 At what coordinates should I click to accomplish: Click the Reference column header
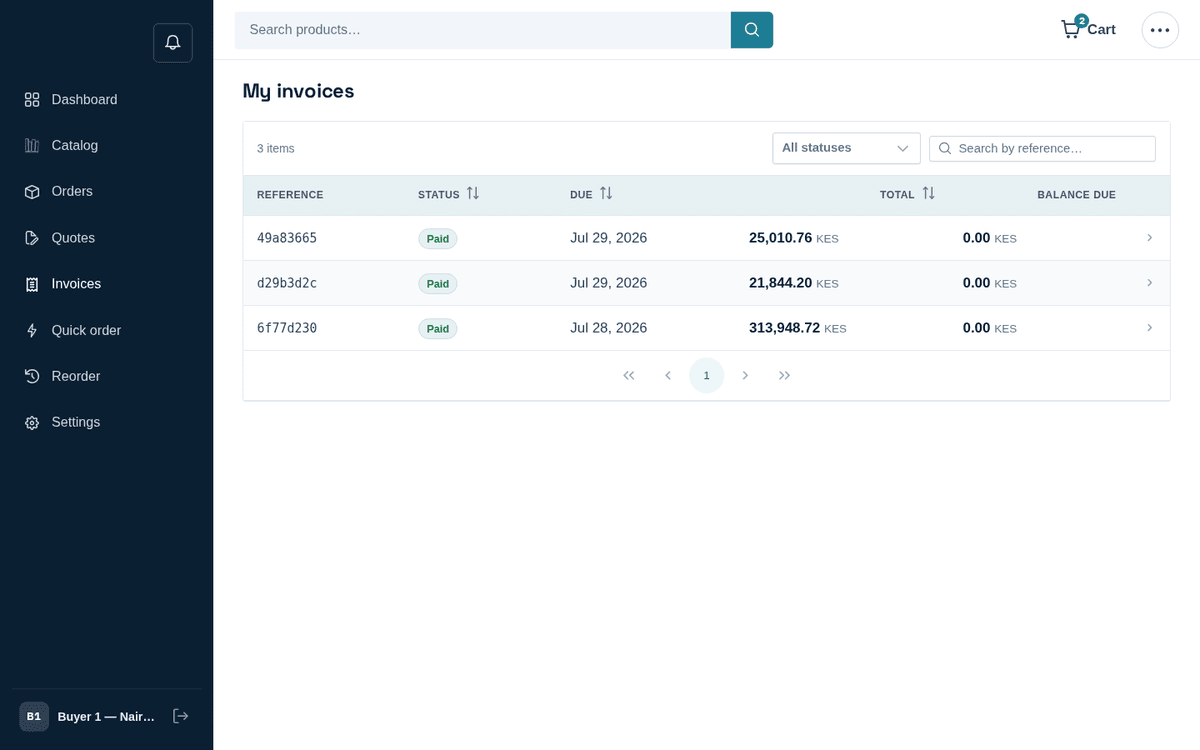point(290,195)
